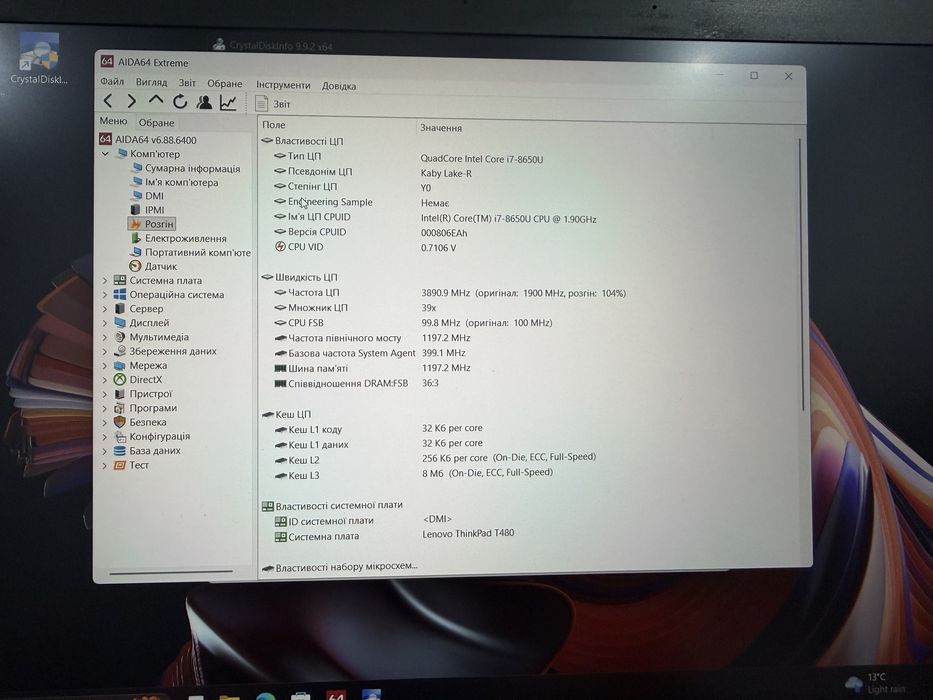Click the details pane vertical scrollbar
This screenshot has width=933, height=700.
click(801, 274)
